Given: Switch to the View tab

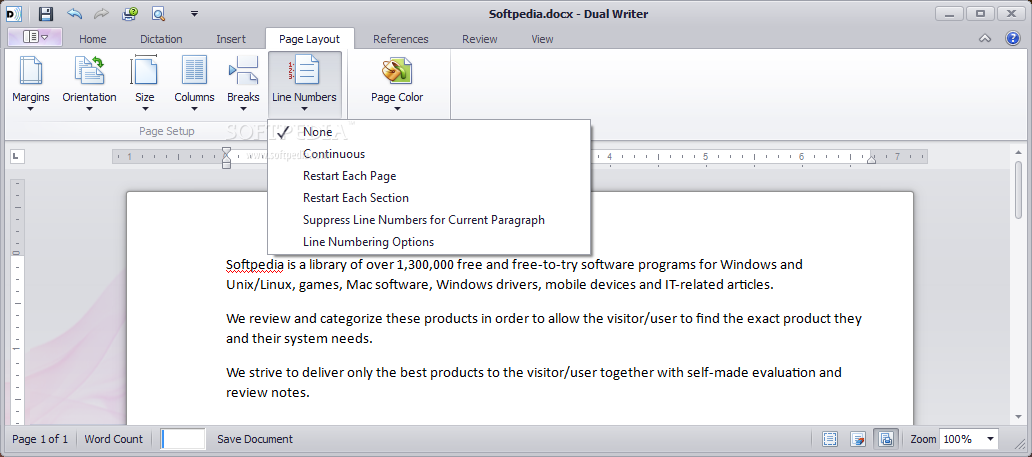Looking at the screenshot, I should click(542, 40).
